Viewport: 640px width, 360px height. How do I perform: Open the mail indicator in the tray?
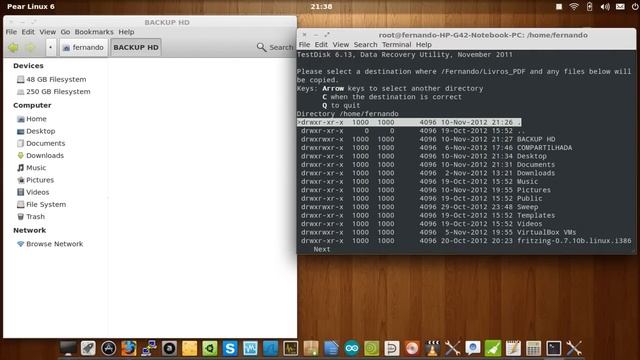click(620, 7)
